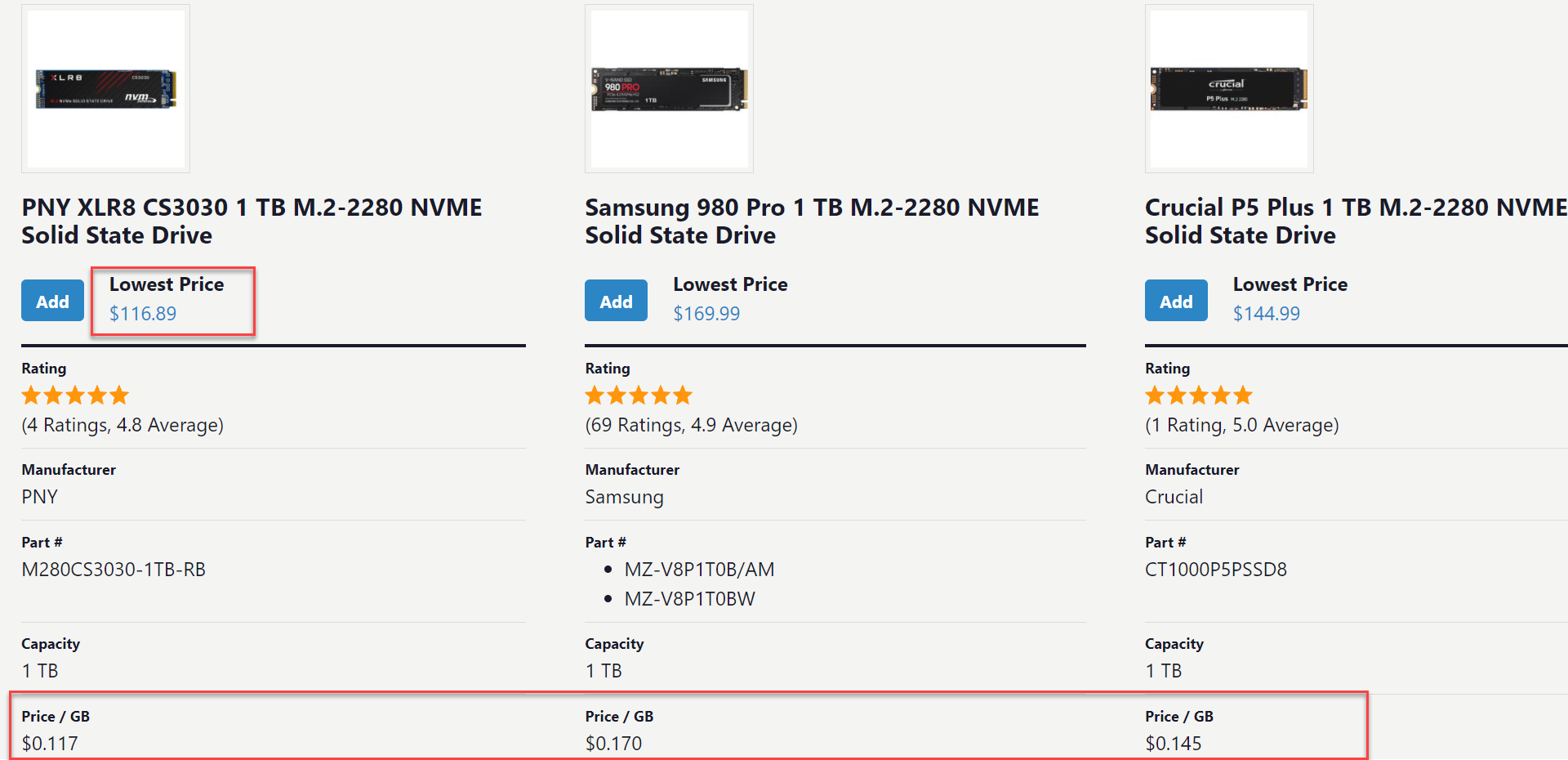The image size is (1568, 760).
Task: Click the Part # label in the Crucial column
Action: 1165,543
